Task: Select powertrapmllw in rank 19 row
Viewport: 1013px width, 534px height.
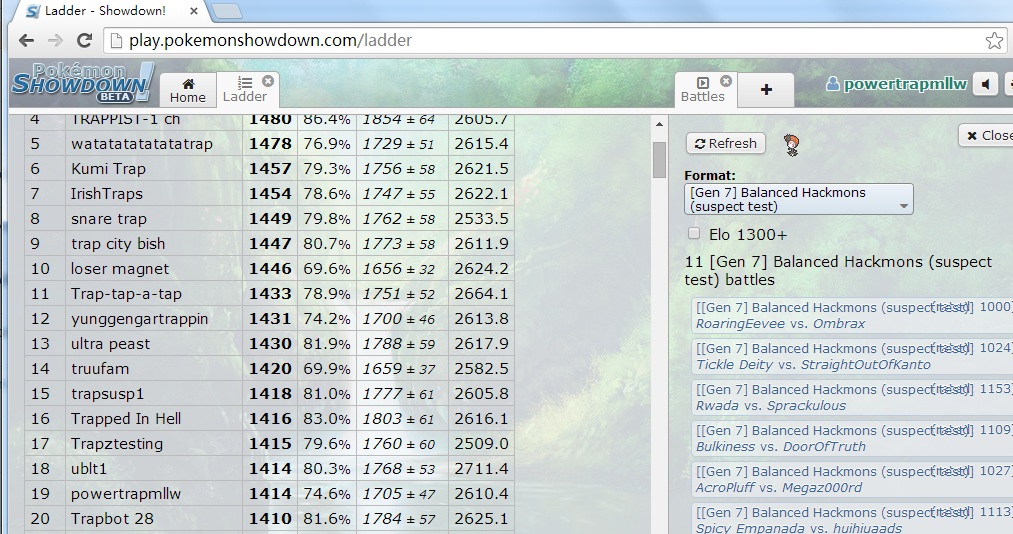Action: (x=125, y=494)
